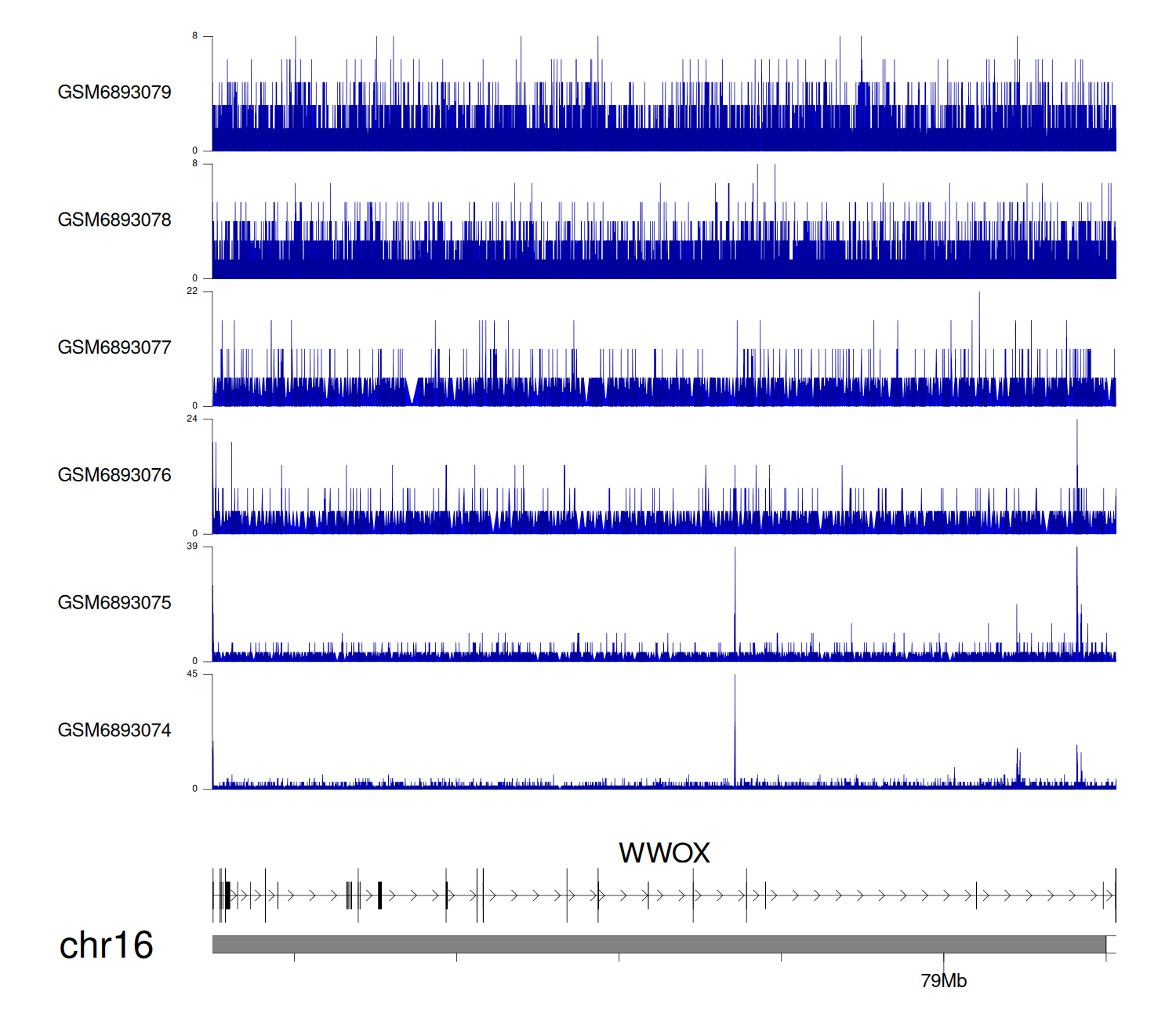Click the chr16 chromosome label
Screen dimensions: 1176x1035
pos(106,946)
